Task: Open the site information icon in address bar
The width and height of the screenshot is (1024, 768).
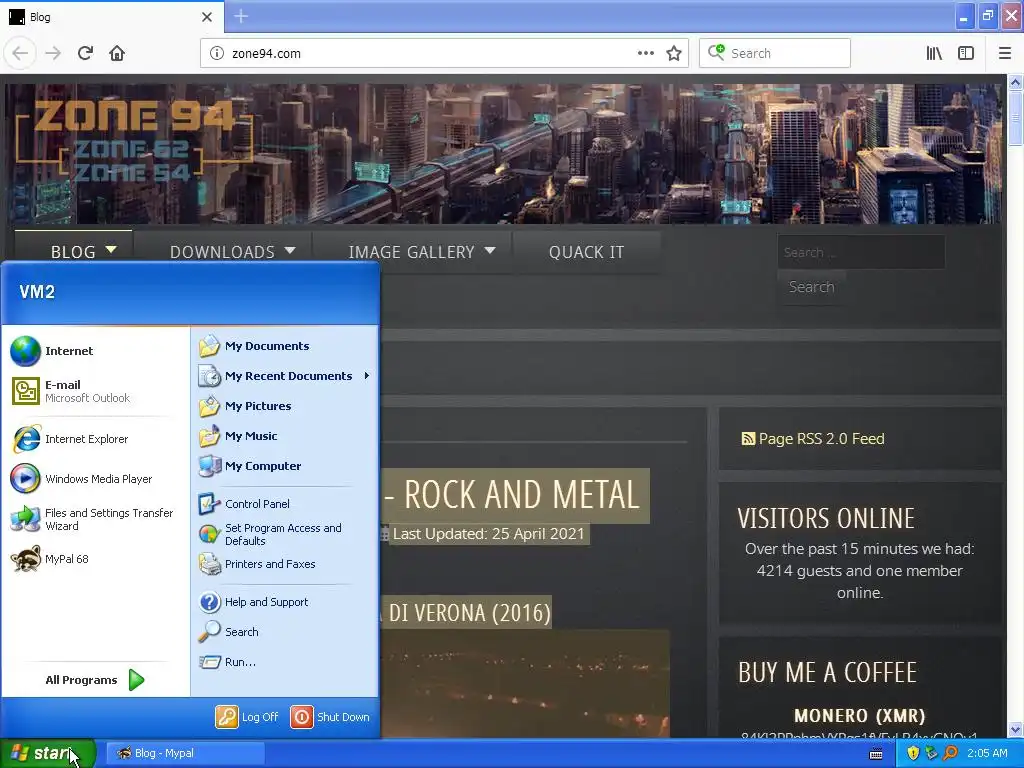Action: pos(217,54)
